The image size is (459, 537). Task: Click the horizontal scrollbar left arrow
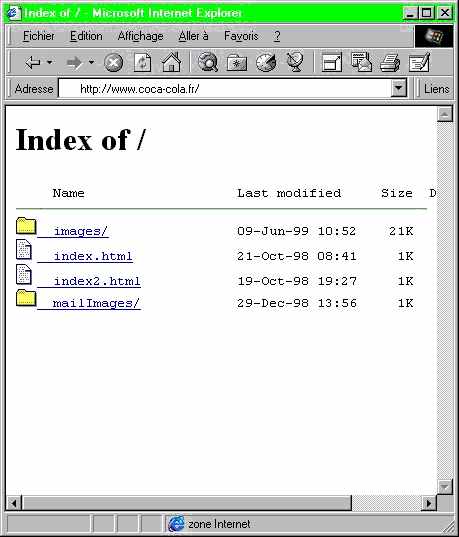tap(14, 503)
